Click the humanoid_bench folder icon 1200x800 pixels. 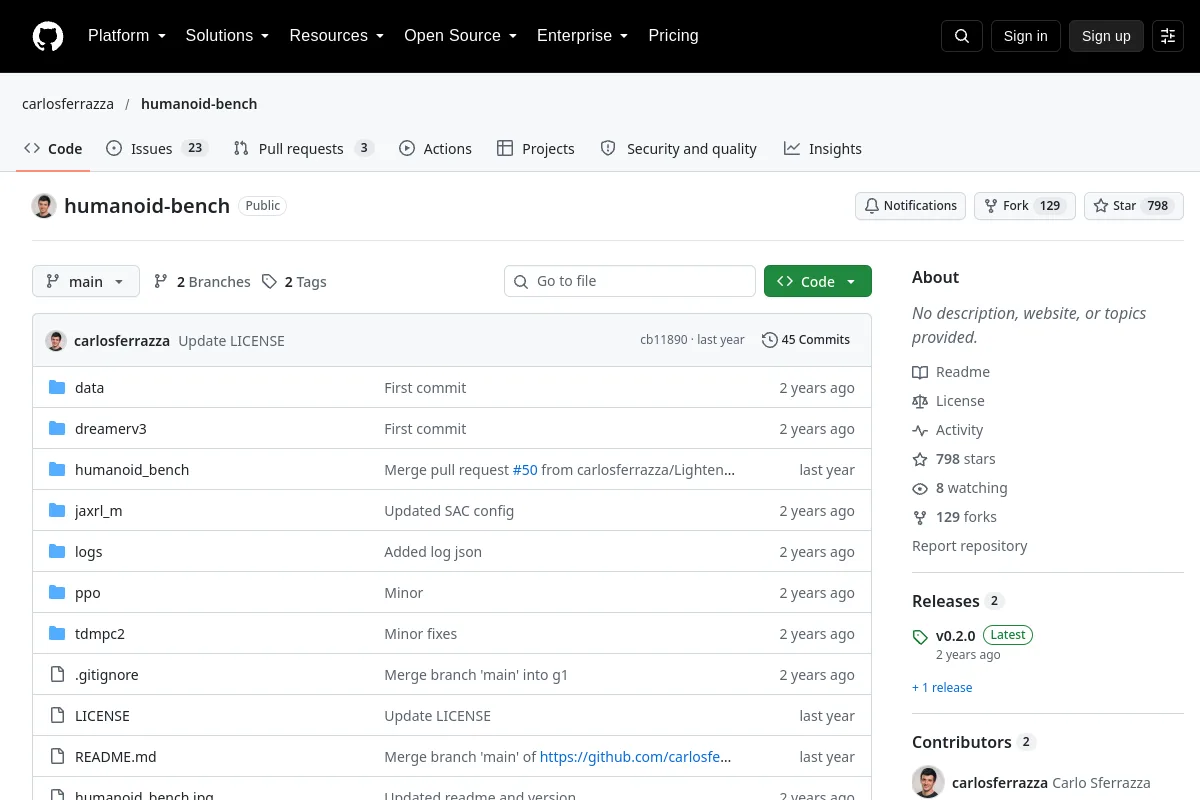tap(57, 470)
